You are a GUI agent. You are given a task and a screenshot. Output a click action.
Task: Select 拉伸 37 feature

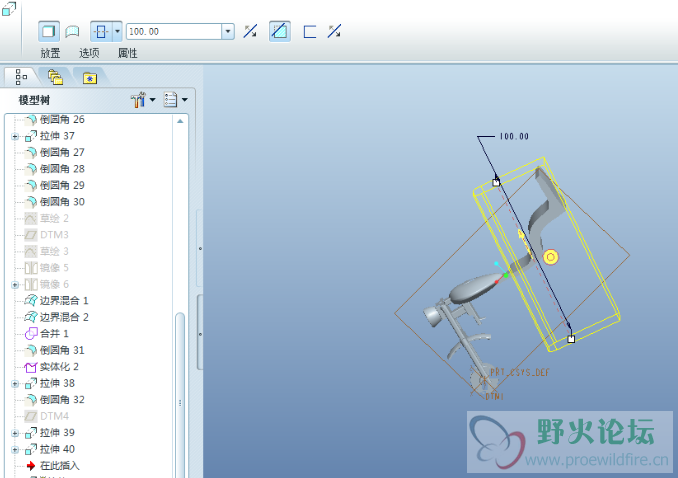coord(57,136)
